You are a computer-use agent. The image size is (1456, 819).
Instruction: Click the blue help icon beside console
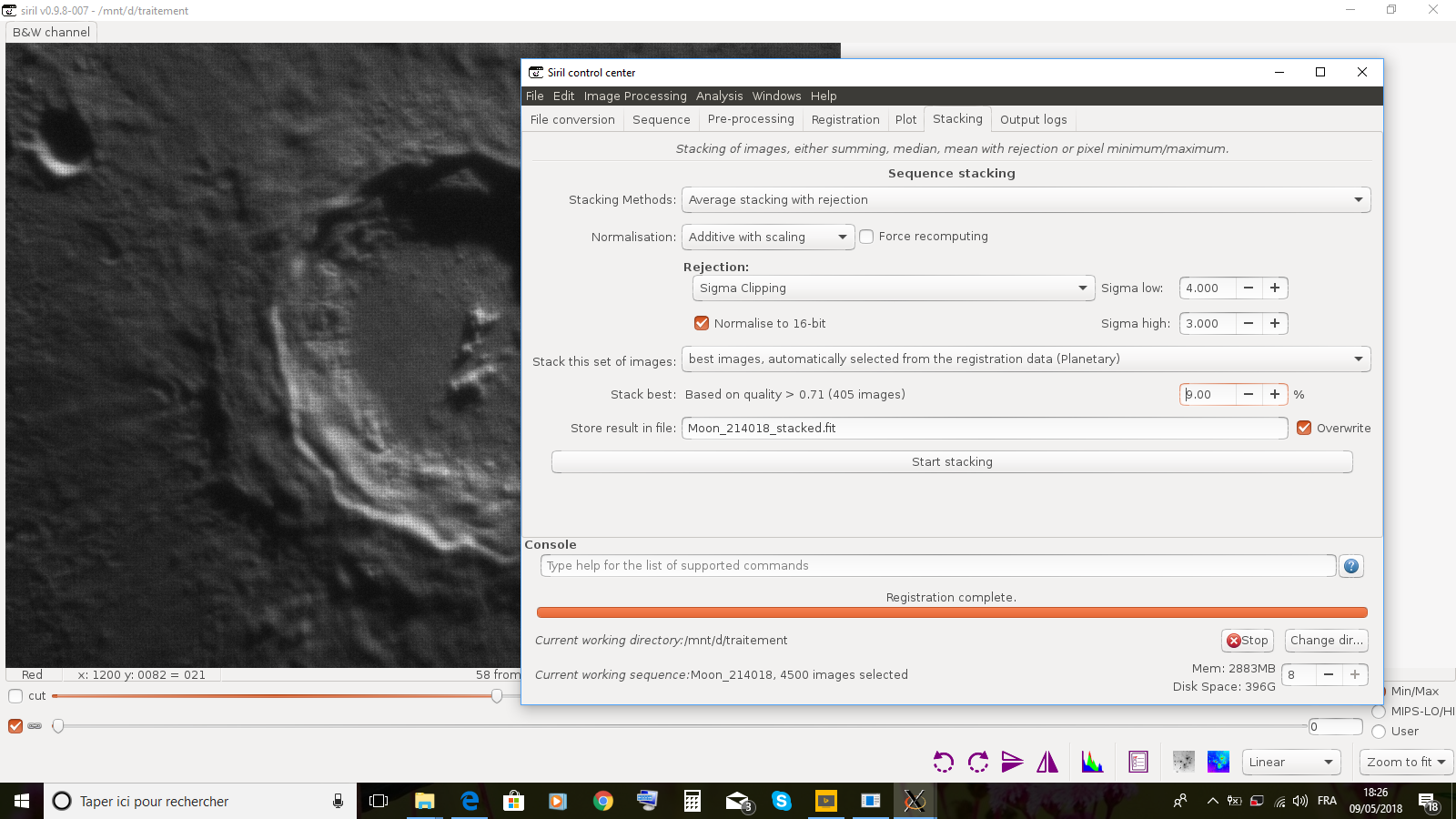(x=1351, y=566)
